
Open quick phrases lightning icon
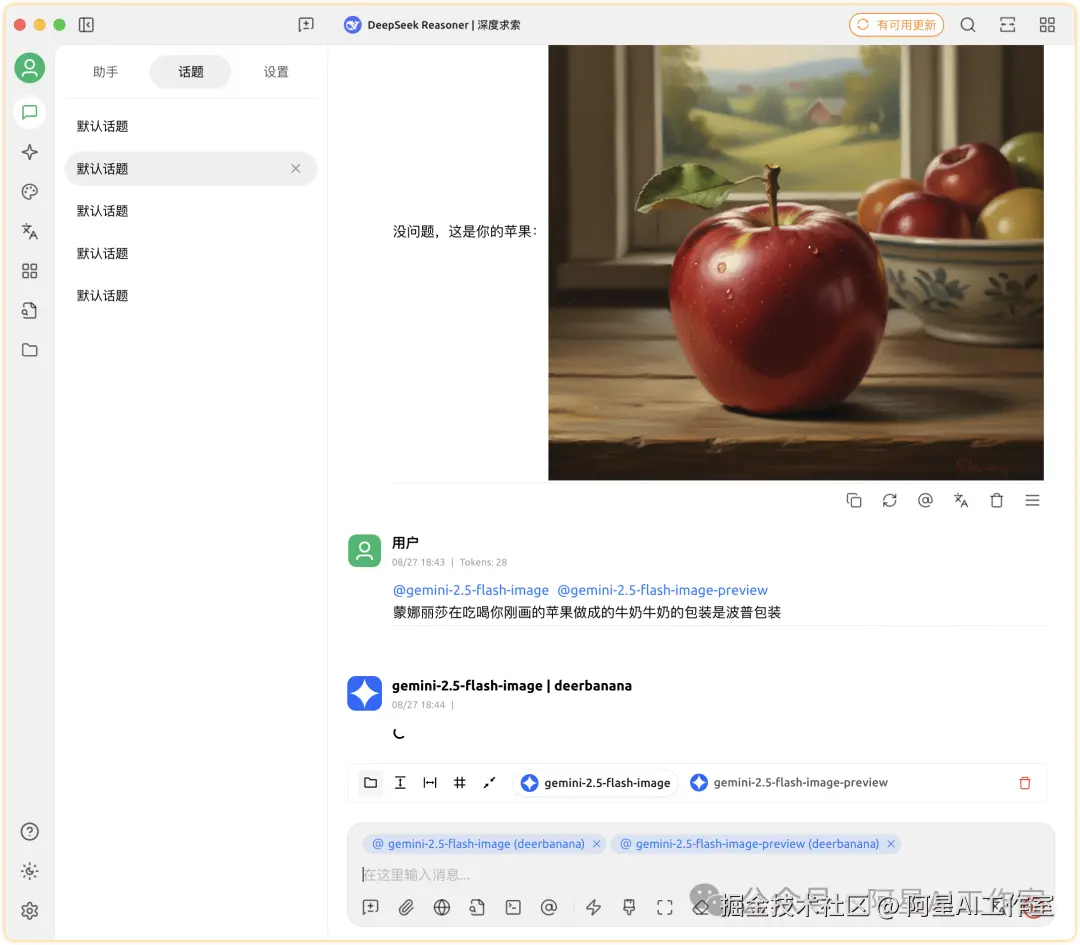click(x=594, y=908)
